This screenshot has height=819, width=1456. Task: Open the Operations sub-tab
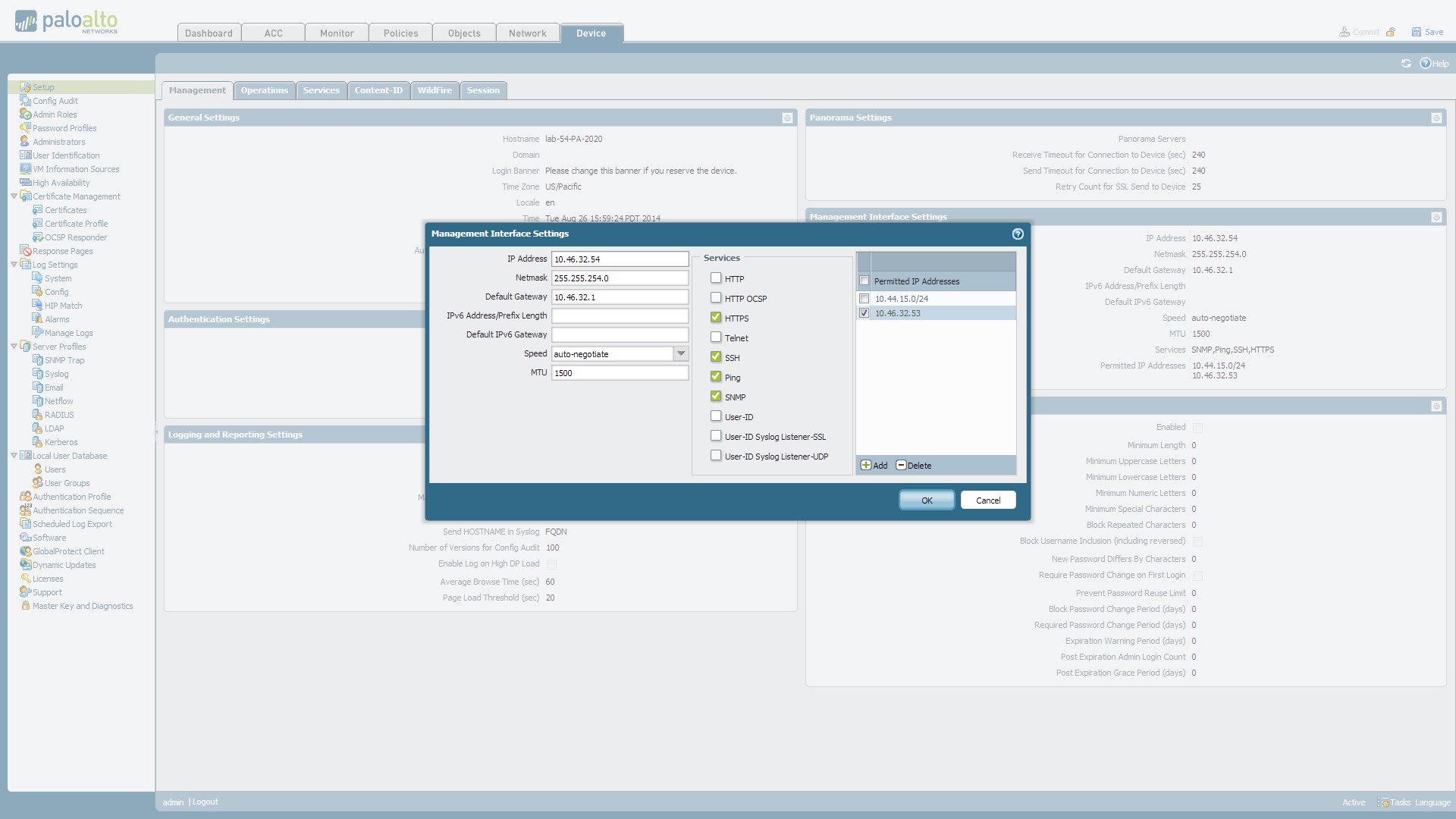[x=264, y=90]
